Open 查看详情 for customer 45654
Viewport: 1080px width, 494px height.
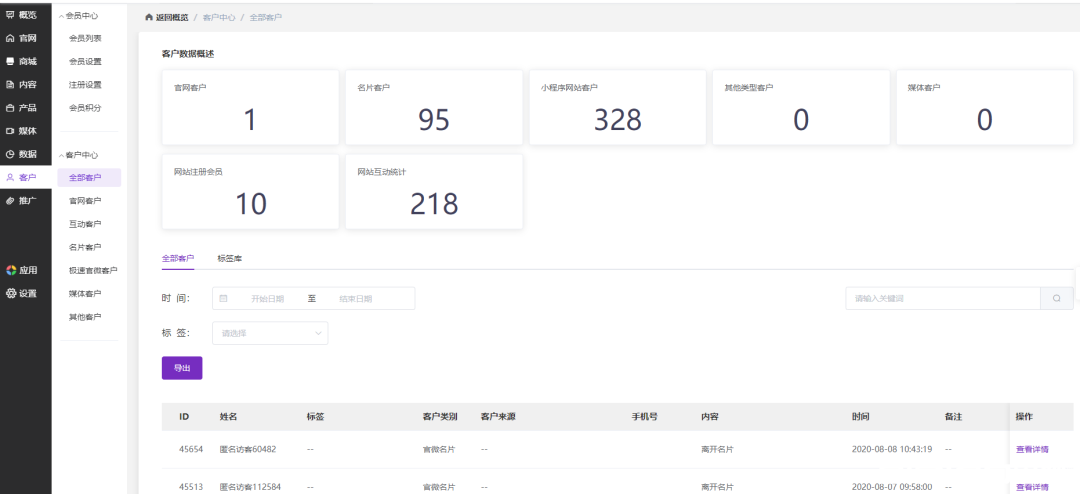[x=1032, y=449]
